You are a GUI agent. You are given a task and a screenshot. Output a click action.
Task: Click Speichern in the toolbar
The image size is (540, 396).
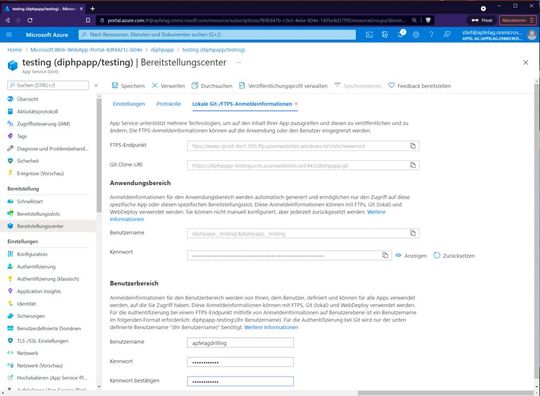tap(128, 86)
